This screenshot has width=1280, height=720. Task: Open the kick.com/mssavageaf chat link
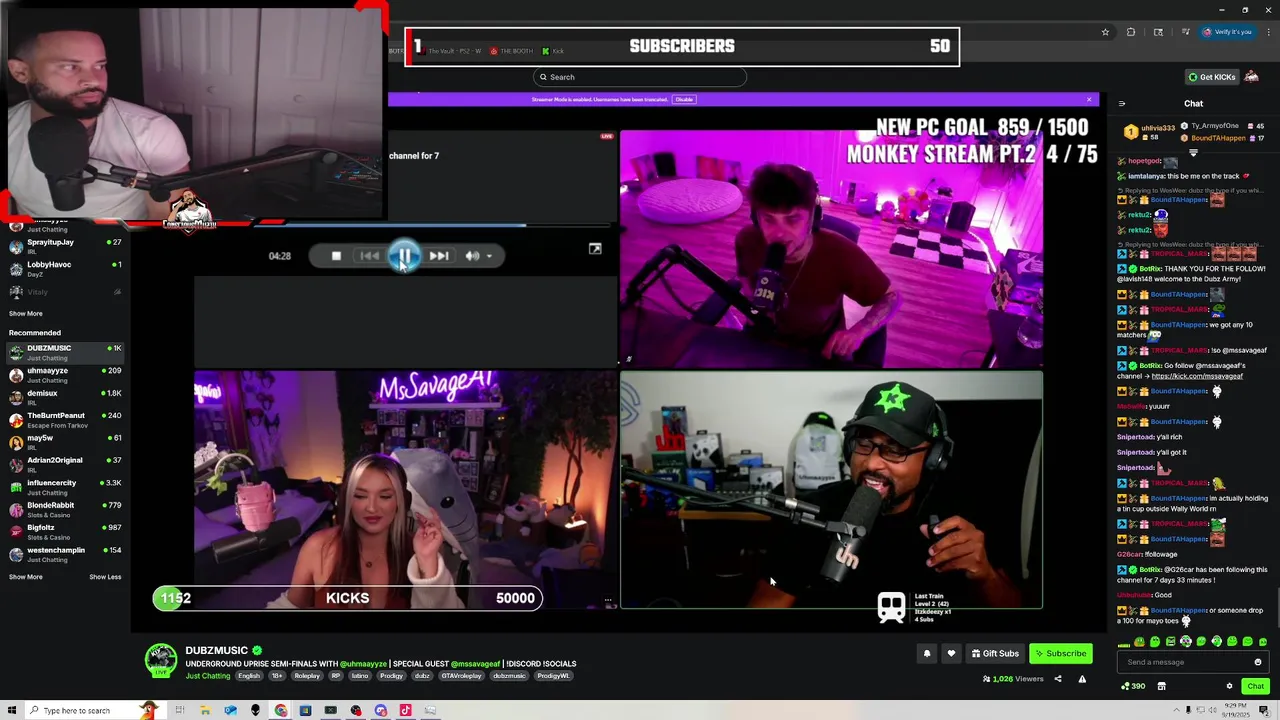[x=1197, y=376]
